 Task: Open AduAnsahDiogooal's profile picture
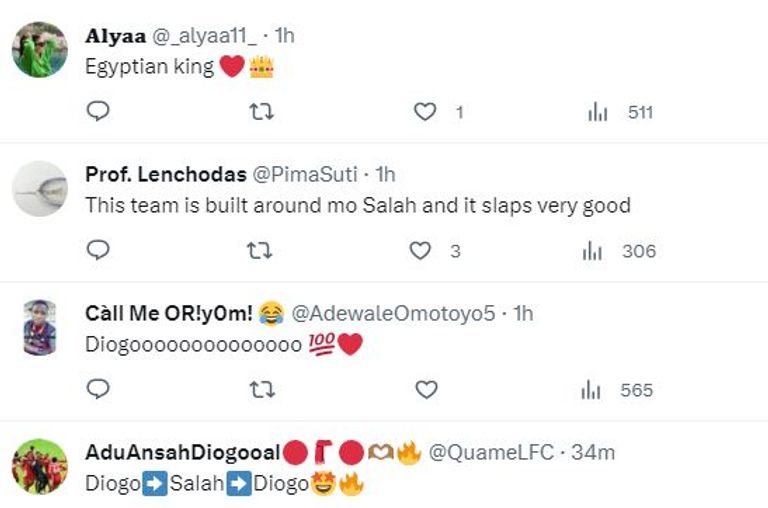click(39, 466)
